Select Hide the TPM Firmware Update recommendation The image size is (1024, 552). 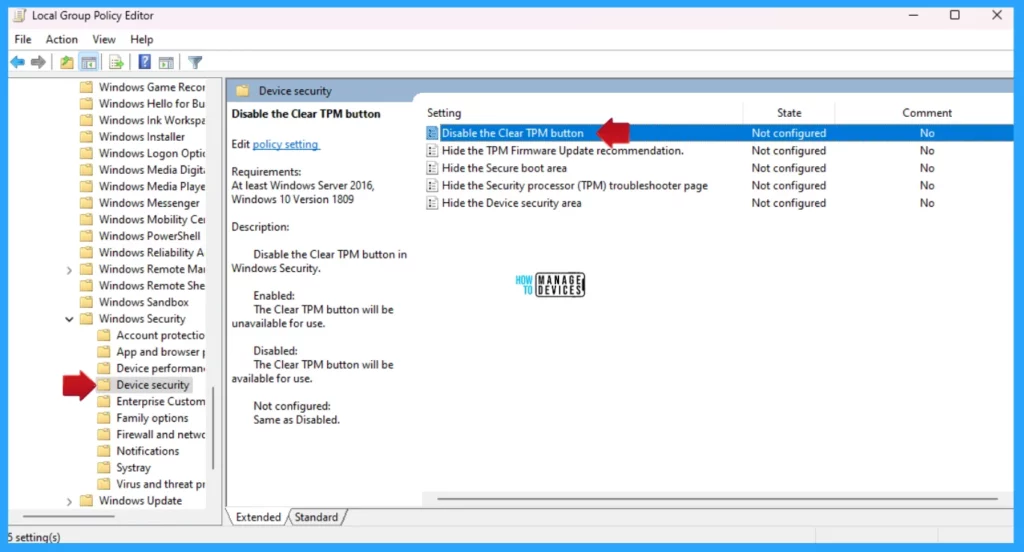click(562, 150)
